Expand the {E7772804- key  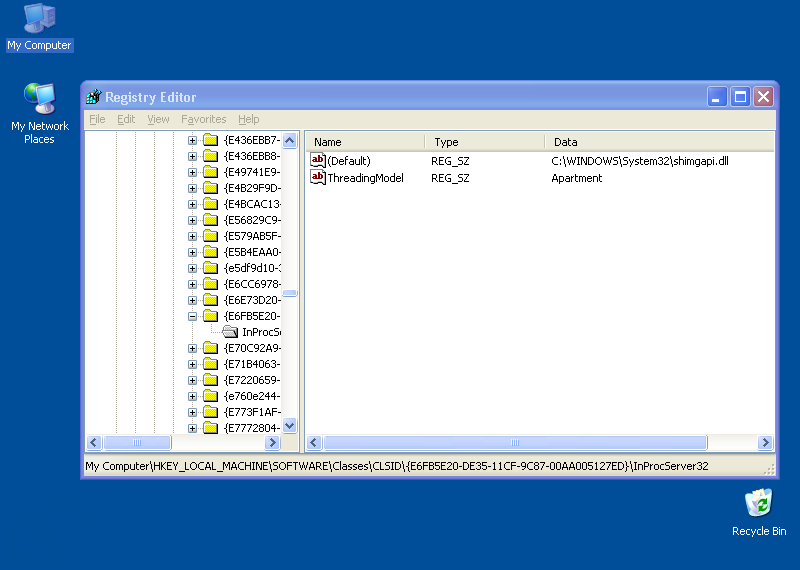click(192, 428)
